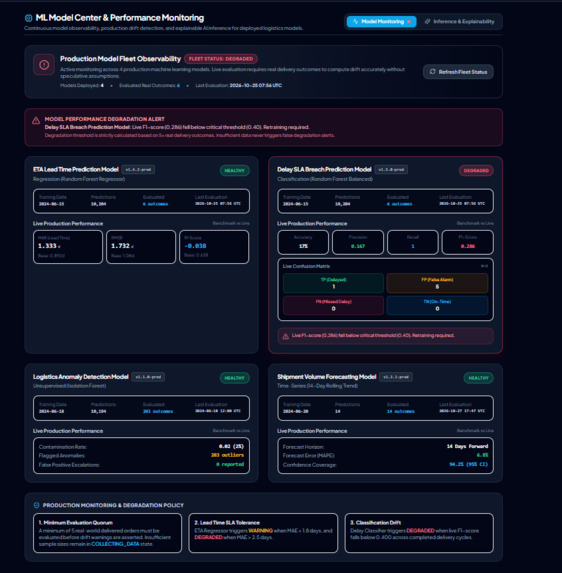Click the version tag next to the ETA Lead Time Prediction Model
The image size is (562, 573).
click(x=138, y=170)
